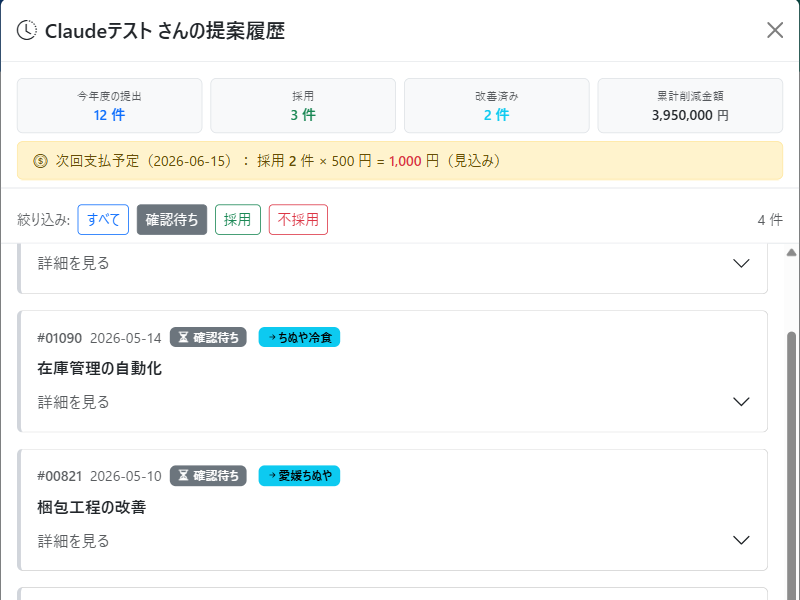Click the 確認待ち badge on #00821

pos(208,476)
